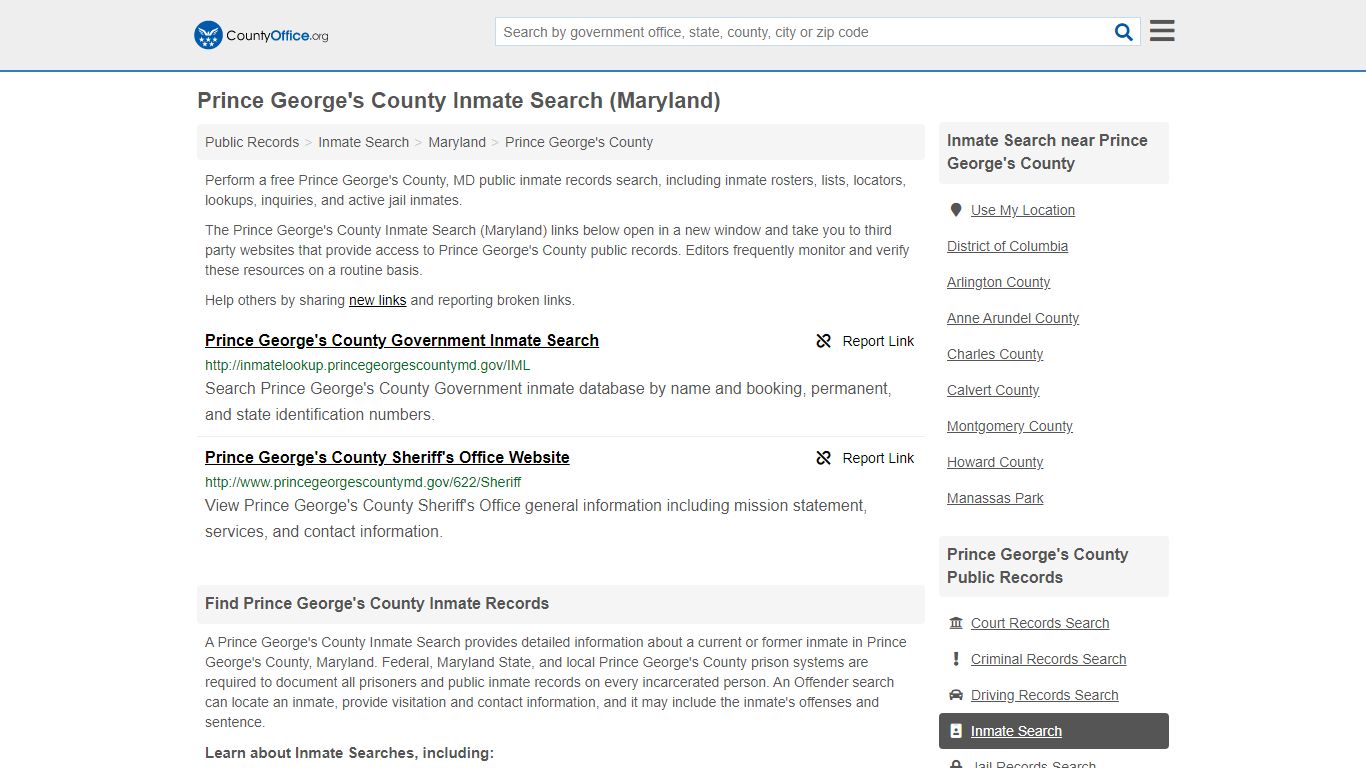Image resolution: width=1366 pixels, height=768 pixels.
Task: Report Link for Government Inmate Search
Action: pos(865,341)
